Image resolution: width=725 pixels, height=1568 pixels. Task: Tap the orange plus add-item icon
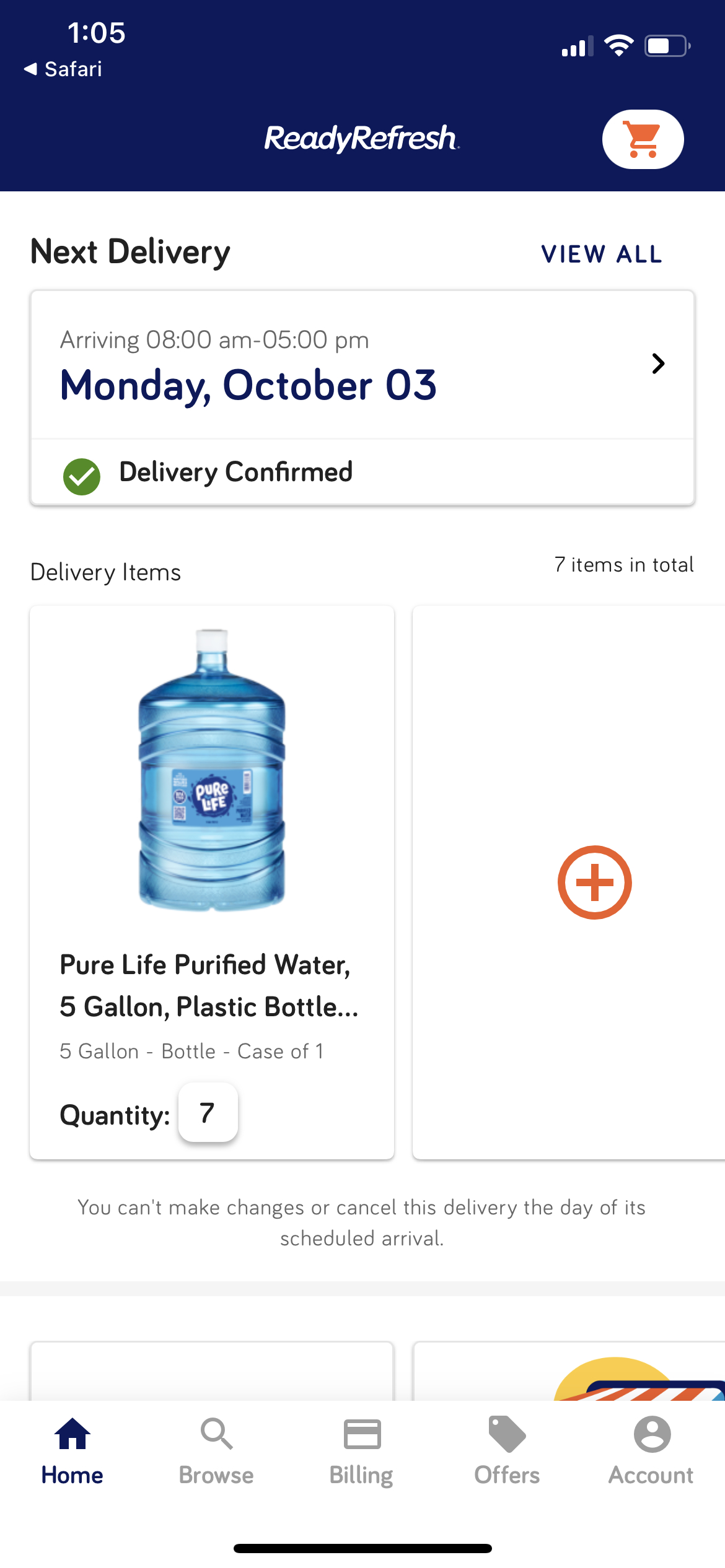point(594,882)
